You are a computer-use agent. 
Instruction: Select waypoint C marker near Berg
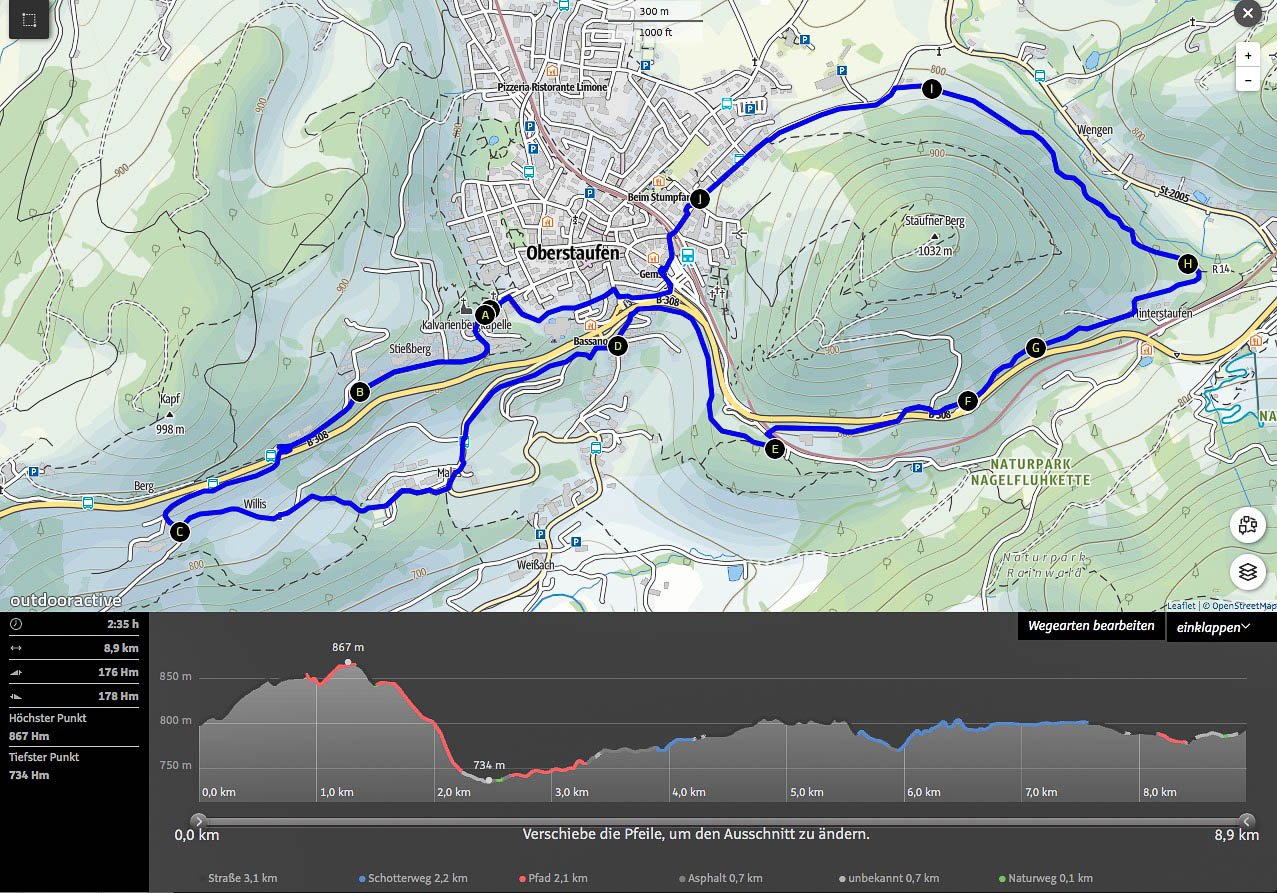[178, 532]
